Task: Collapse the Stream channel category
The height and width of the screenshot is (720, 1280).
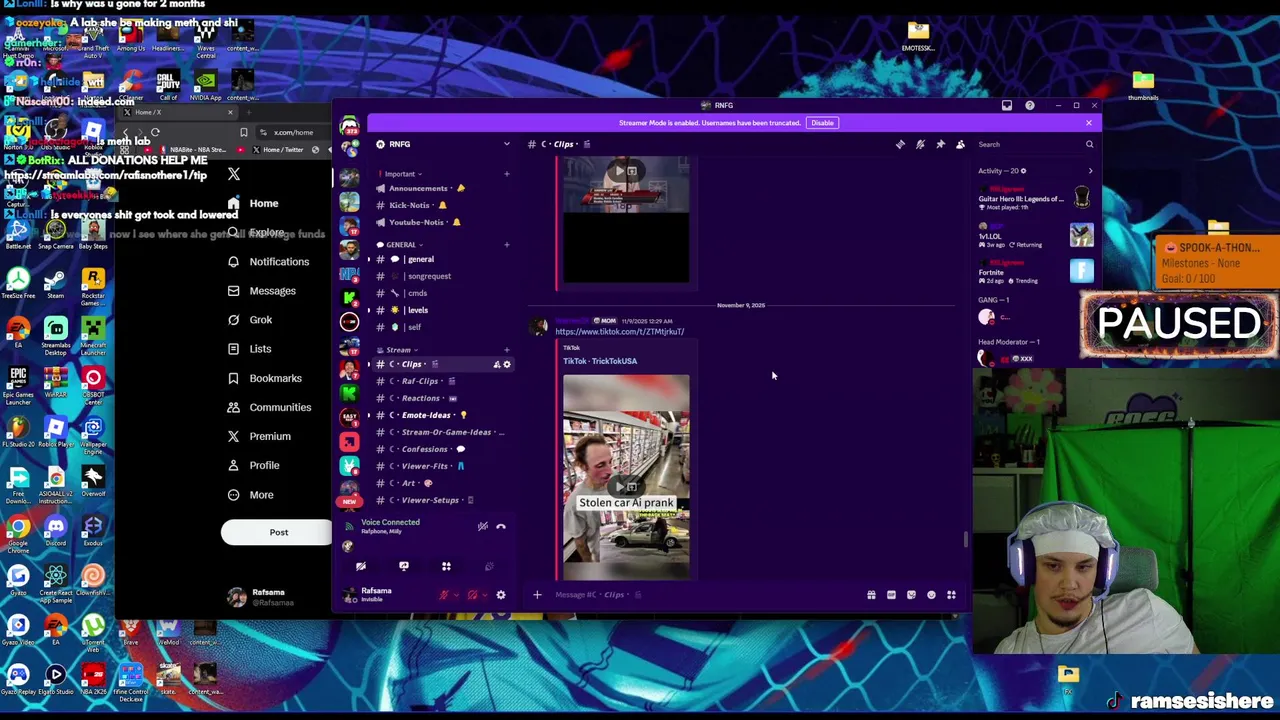Action: click(397, 350)
